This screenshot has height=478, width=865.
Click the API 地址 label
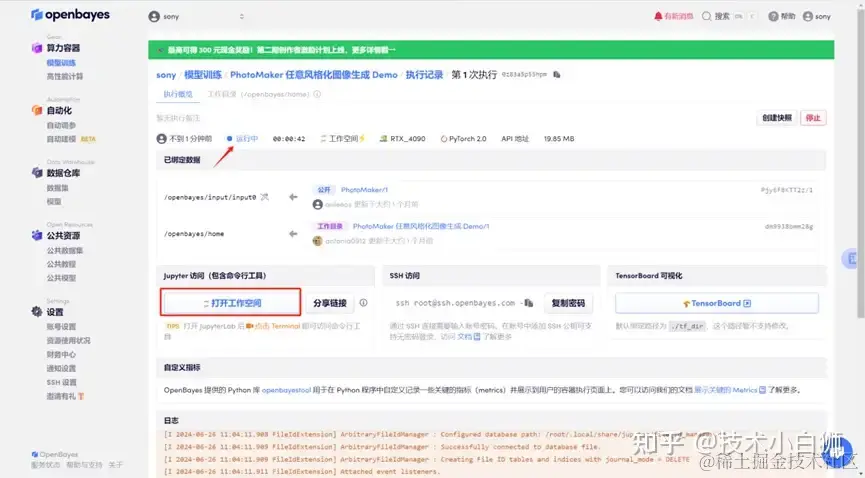[x=515, y=139]
